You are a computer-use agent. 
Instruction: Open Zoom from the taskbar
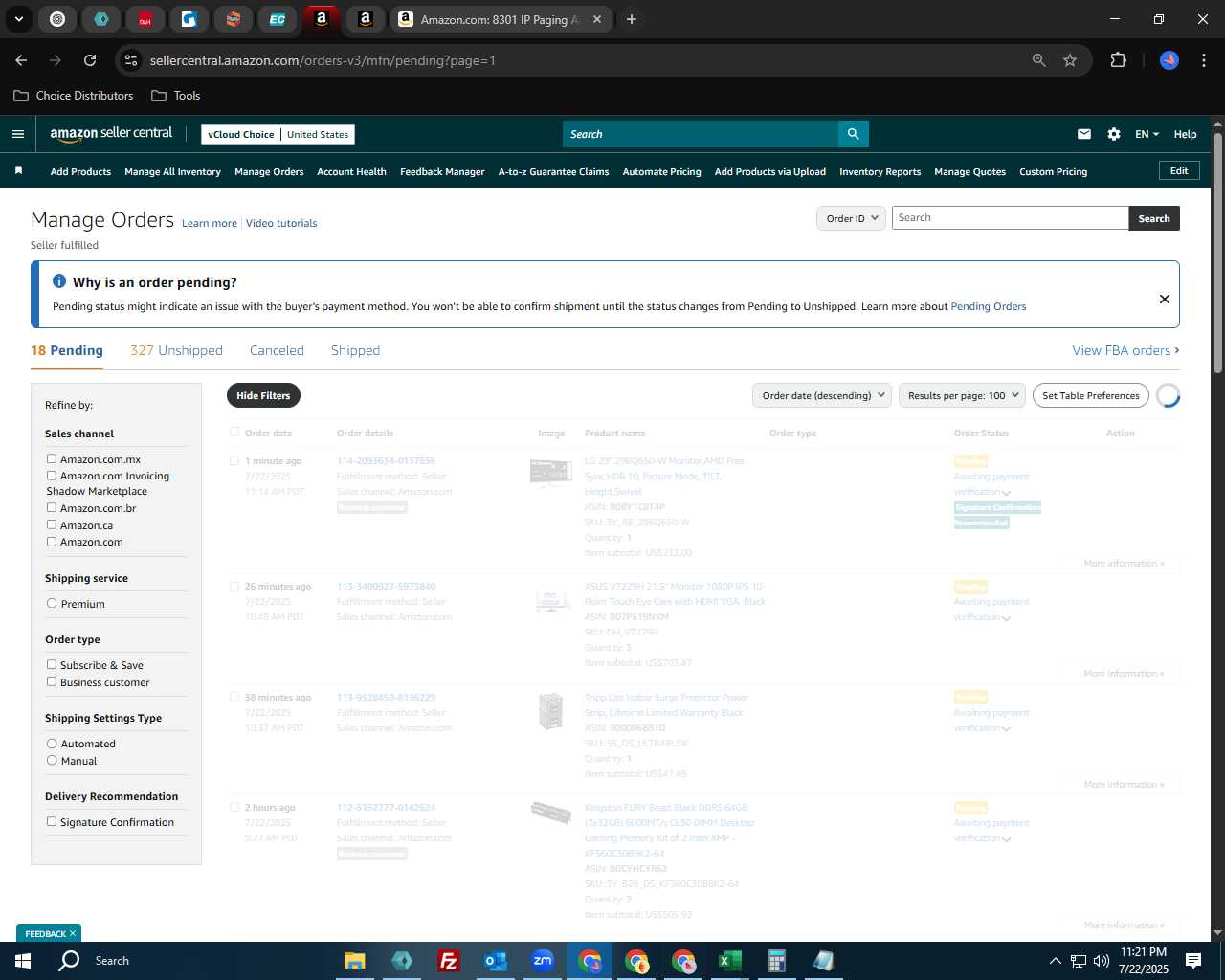point(543,960)
